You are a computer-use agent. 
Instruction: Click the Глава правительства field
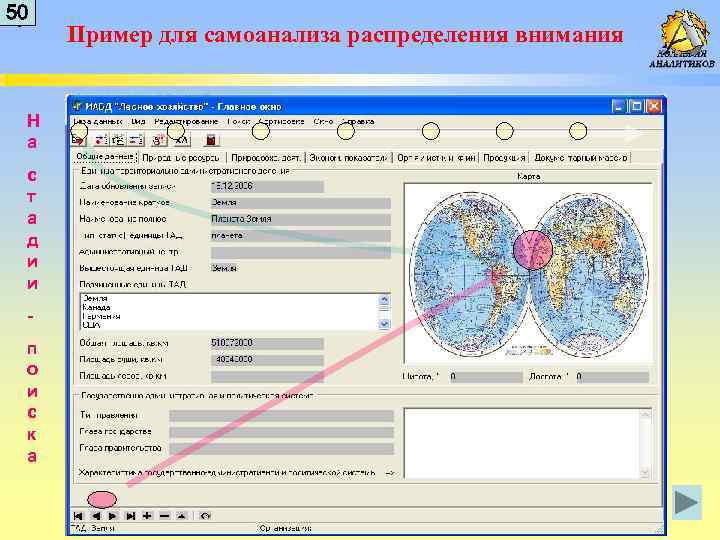tap(281, 448)
